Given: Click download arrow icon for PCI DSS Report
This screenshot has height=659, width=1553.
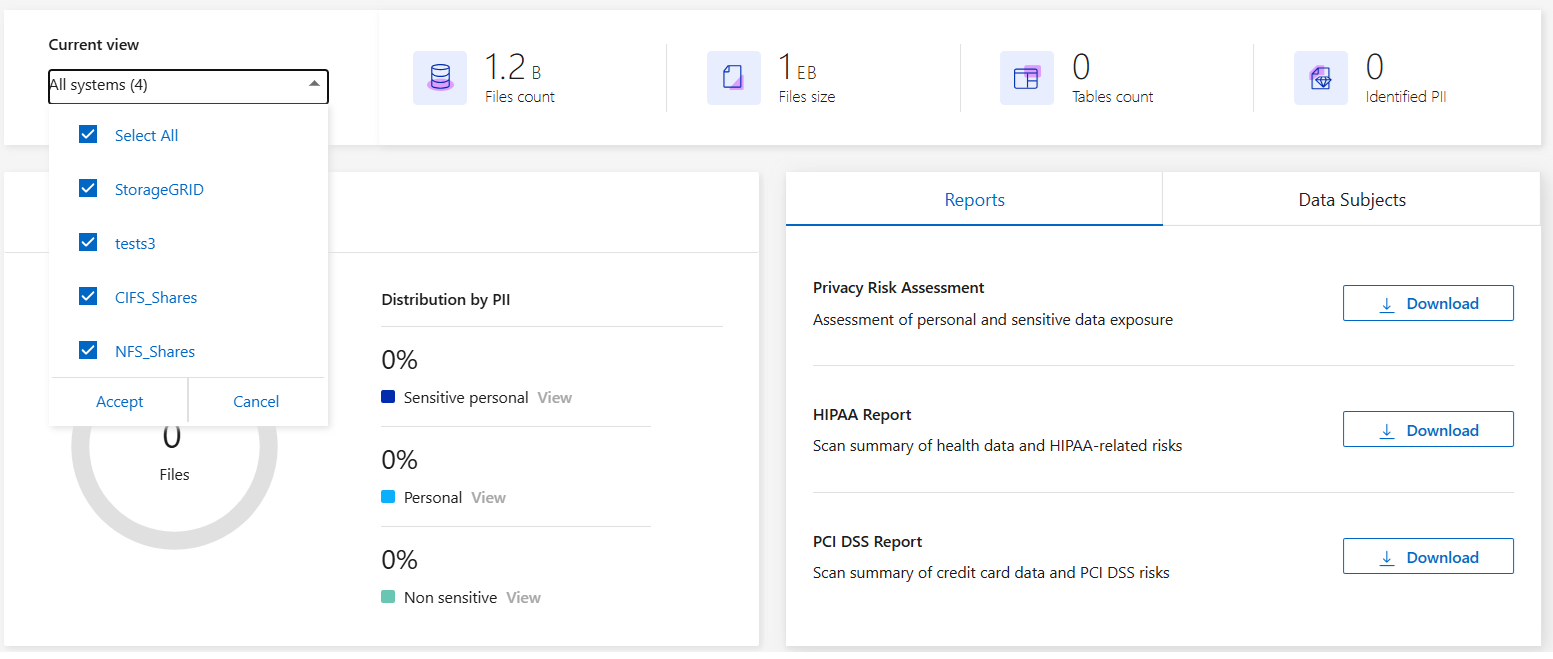Looking at the screenshot, I should (x=1387, y=558).
